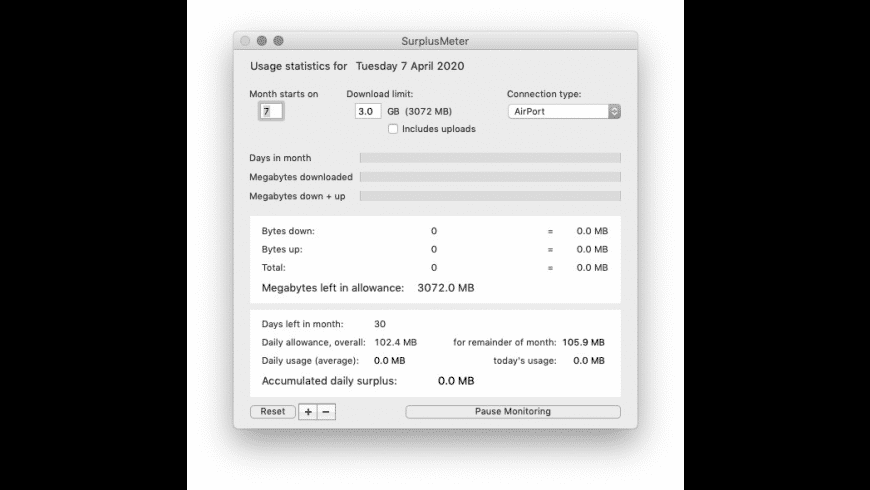870x490 pixels.
Task: Enable the Includes uploads checkbox
Action: (x=393, y=129)
